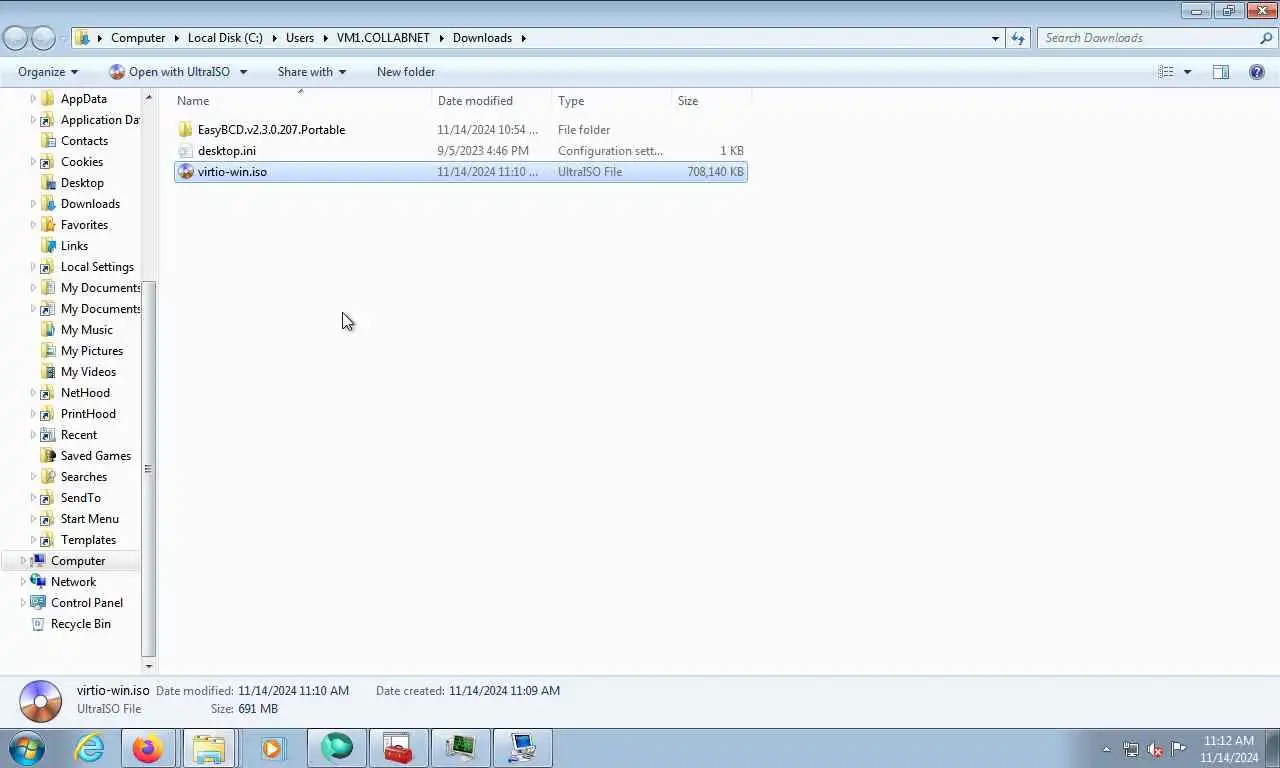
Task: Show the preview pane icon
Action: coord(1221,72)
